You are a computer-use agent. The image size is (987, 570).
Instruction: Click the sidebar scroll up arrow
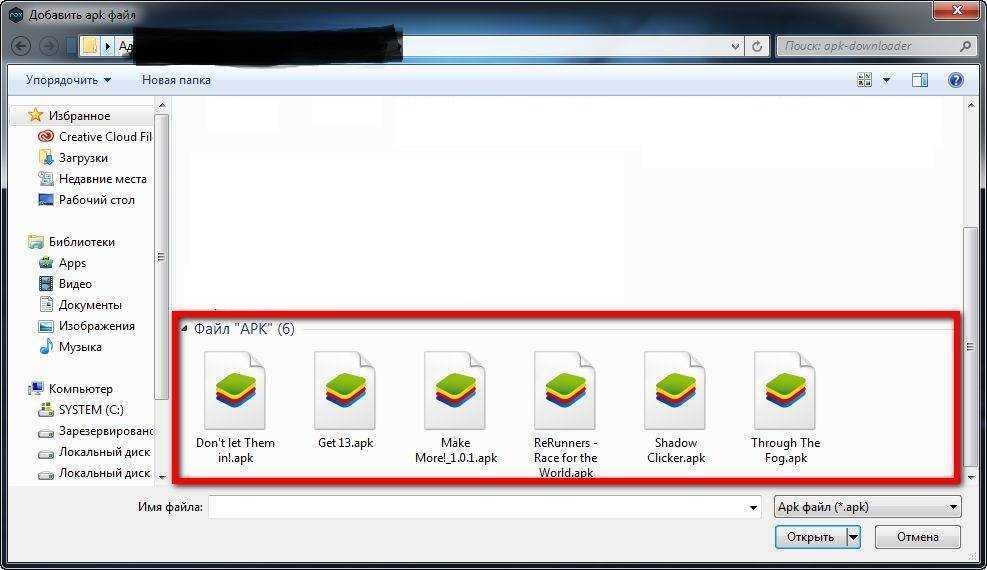(161, 105)
